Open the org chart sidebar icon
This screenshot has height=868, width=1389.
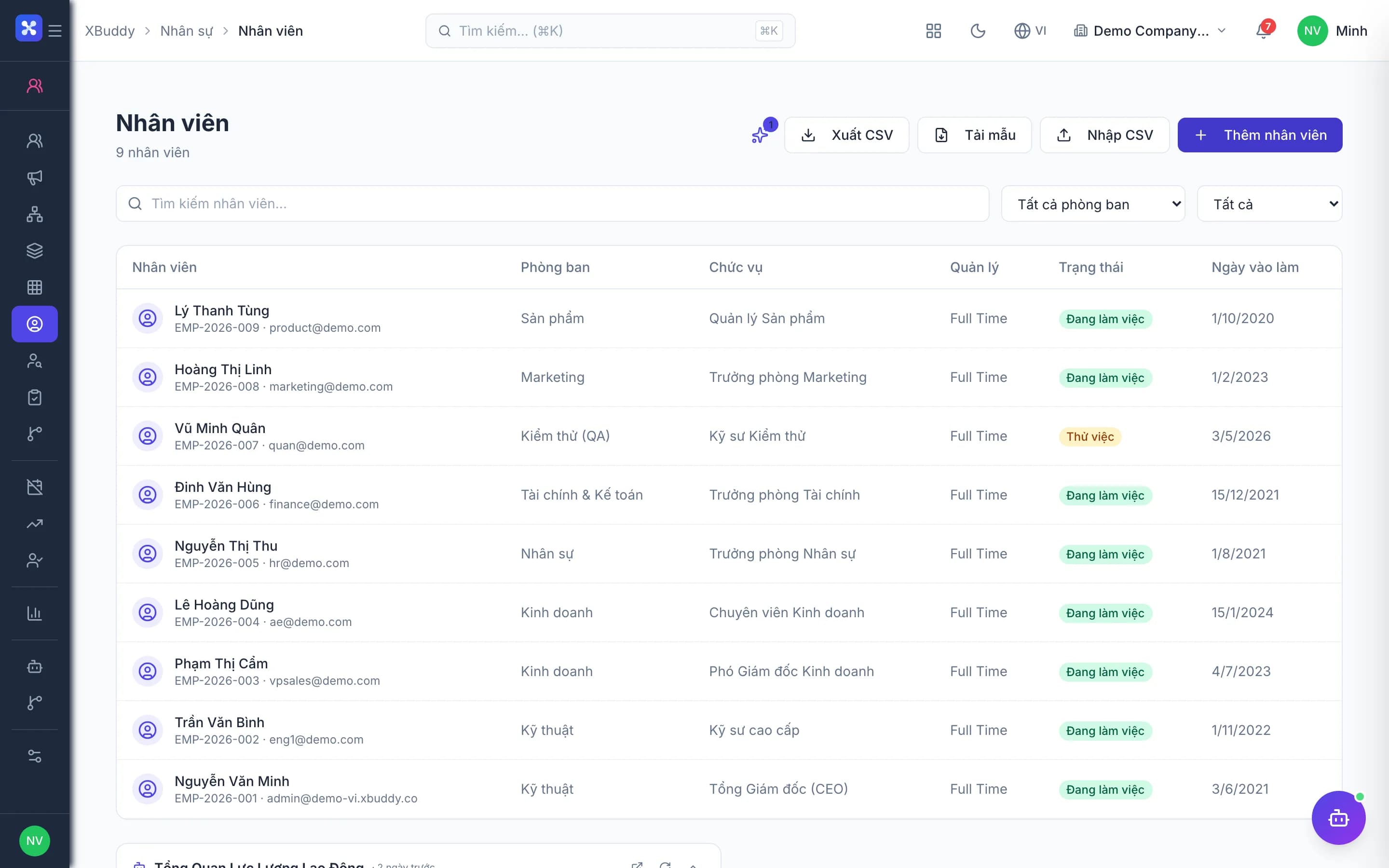(34, 214)
